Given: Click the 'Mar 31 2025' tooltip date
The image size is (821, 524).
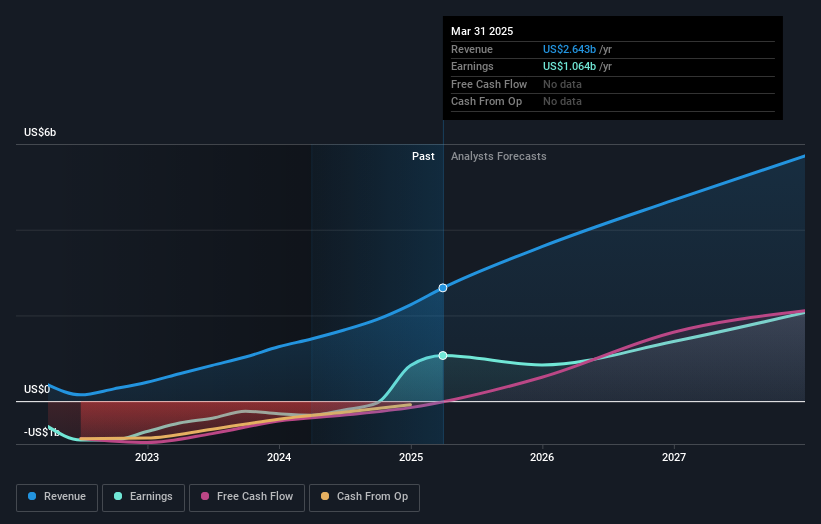Looking at the screenshot, I should click(x=482, y=31).
